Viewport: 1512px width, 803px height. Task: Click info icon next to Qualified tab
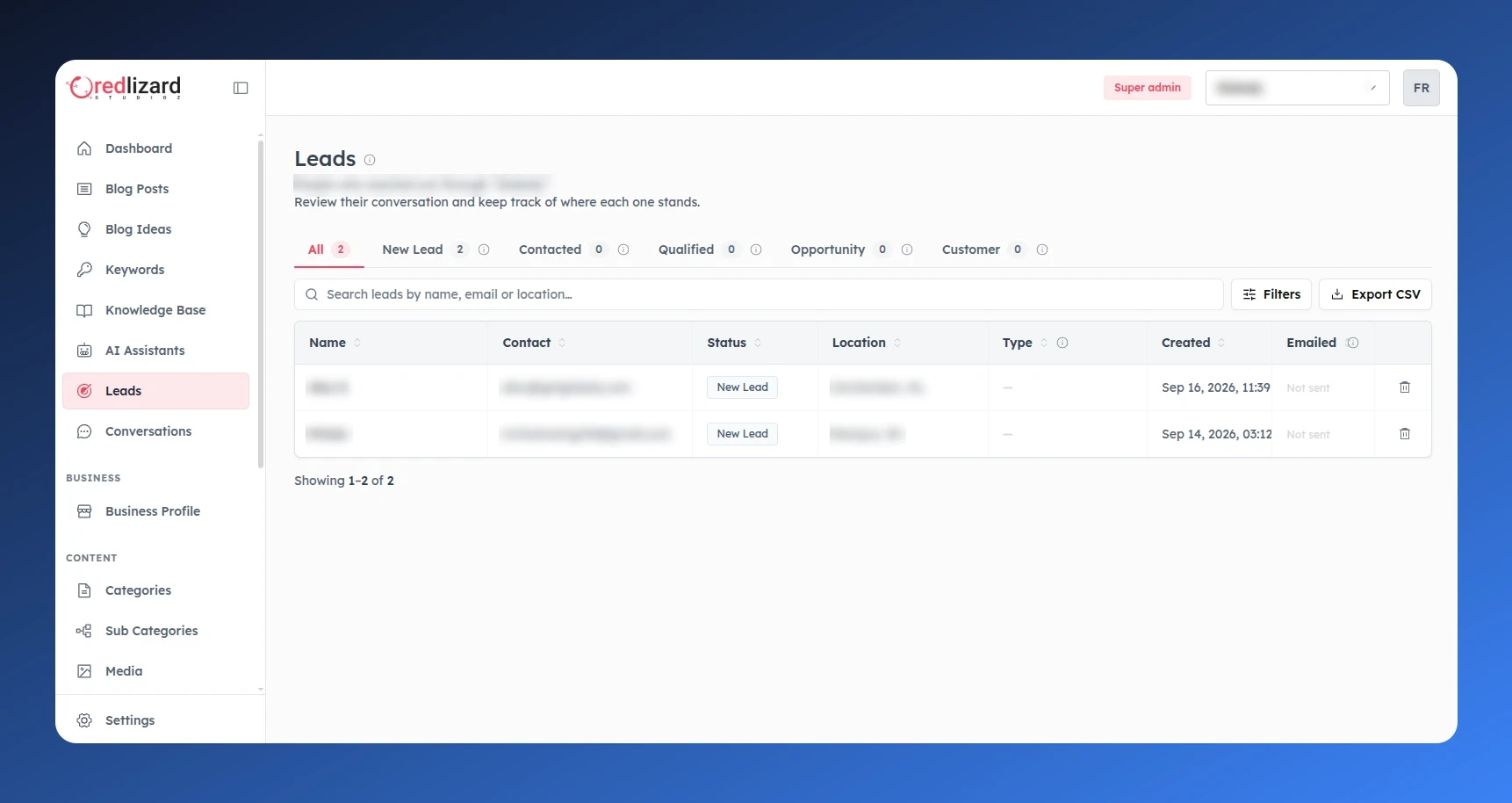[756, 250]
